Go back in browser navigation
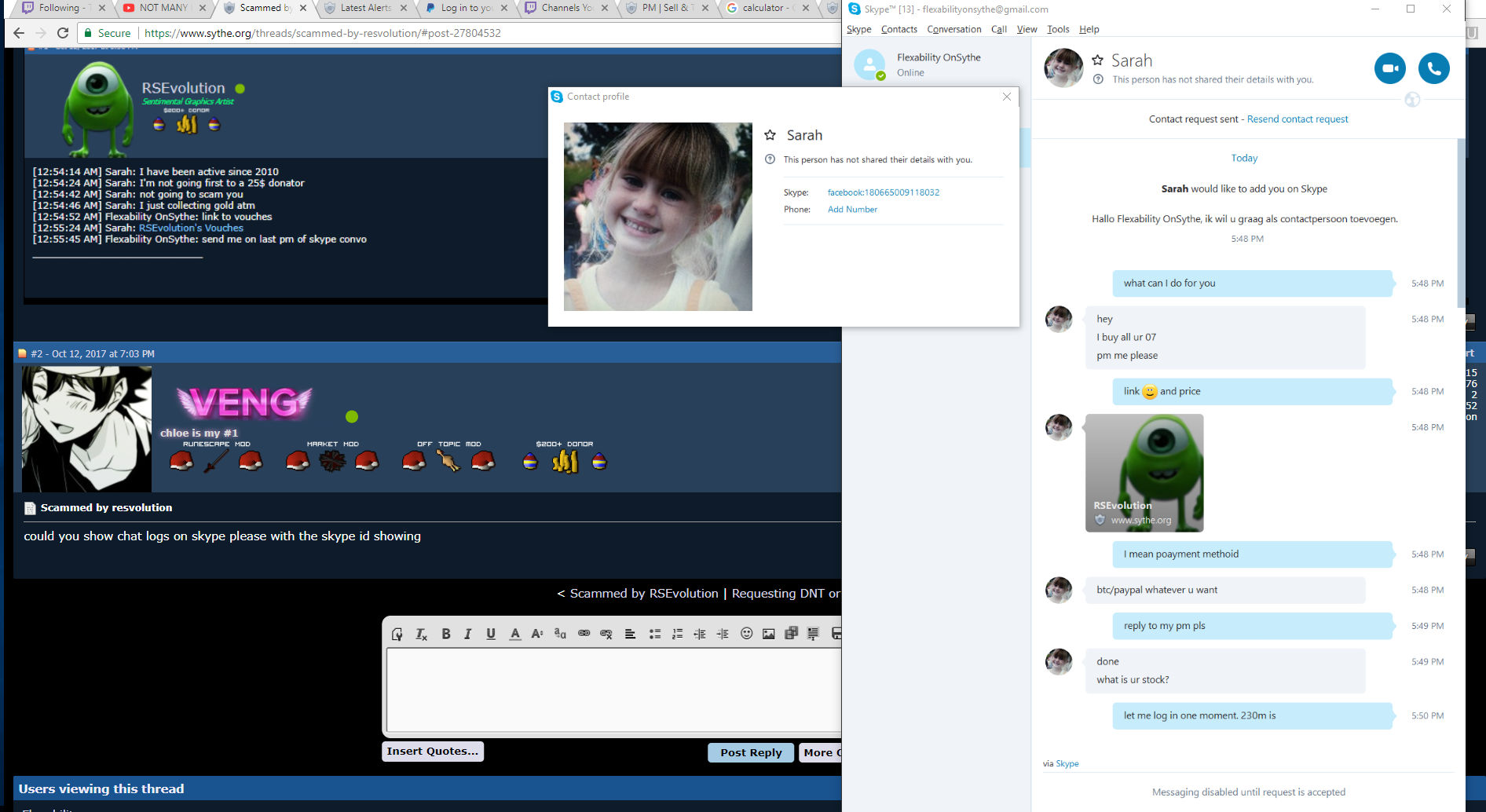 (19, 33)
